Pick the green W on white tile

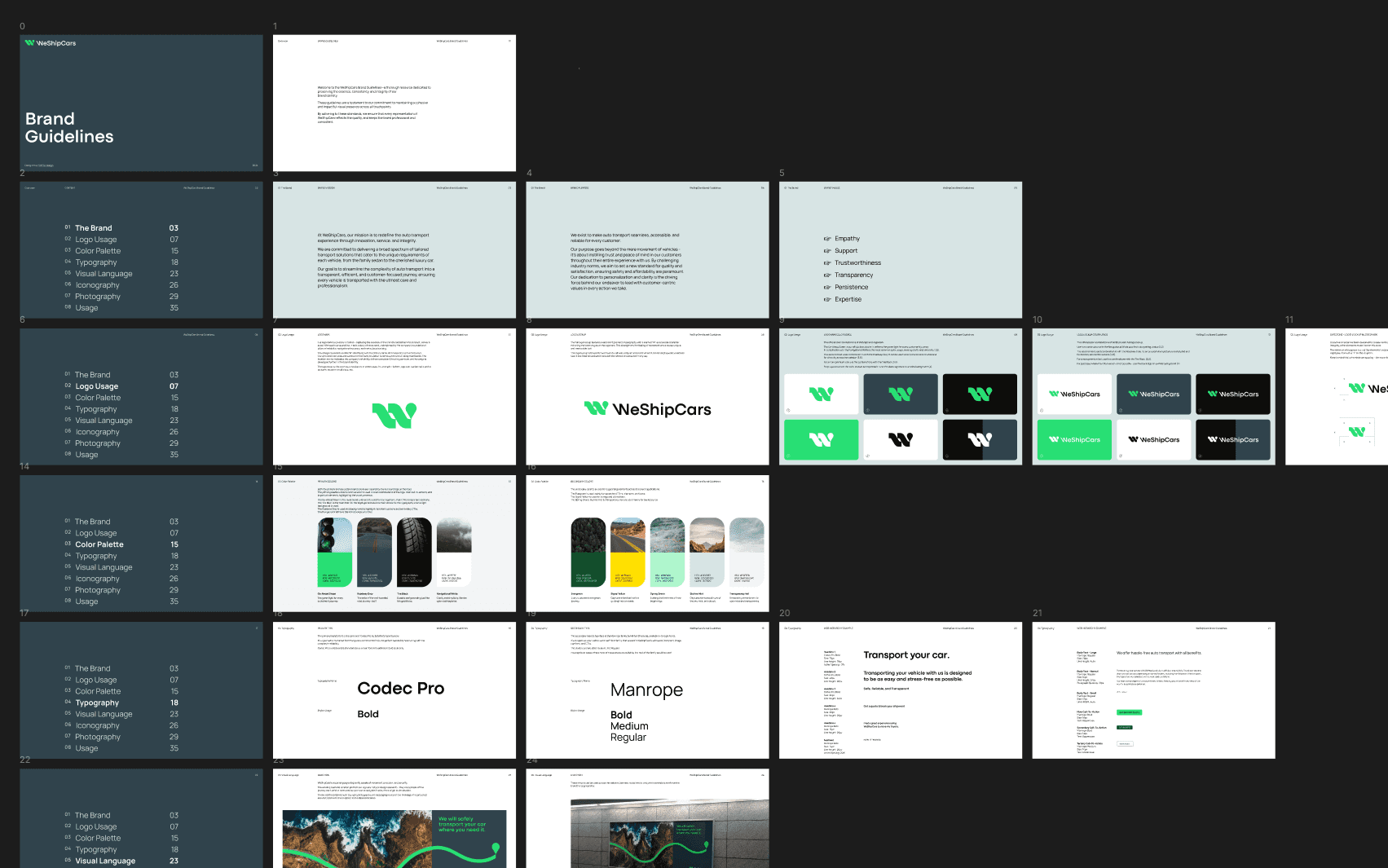coord(821,394)
